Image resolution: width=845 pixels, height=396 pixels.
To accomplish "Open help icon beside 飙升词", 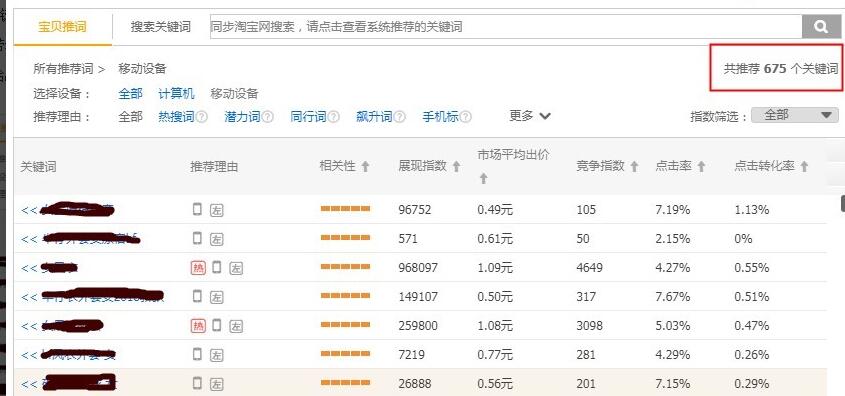I will click(399, 116).
